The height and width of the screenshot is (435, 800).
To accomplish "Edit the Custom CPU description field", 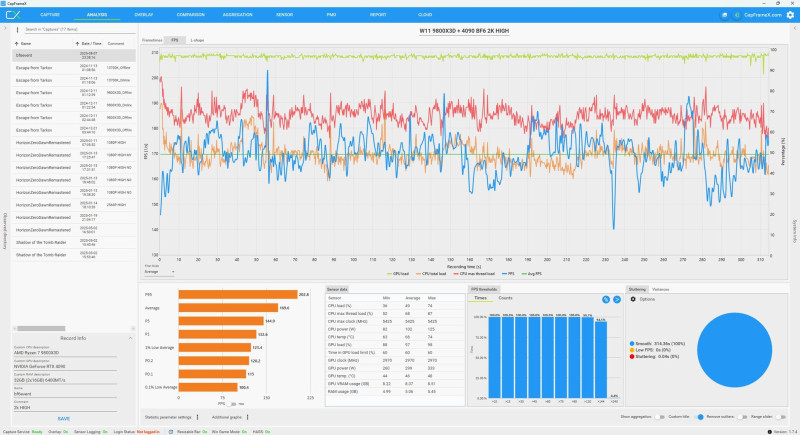I will coord(65,353).
